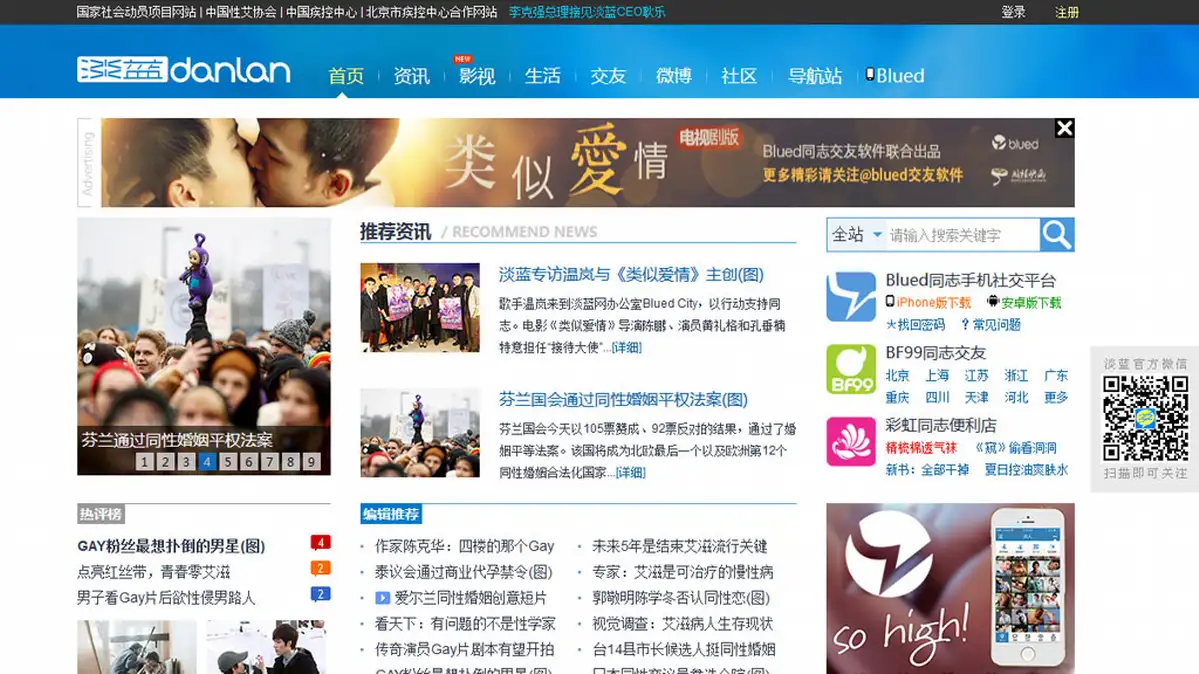
Task: Click the danlan site logo
Action: point(184,70)
